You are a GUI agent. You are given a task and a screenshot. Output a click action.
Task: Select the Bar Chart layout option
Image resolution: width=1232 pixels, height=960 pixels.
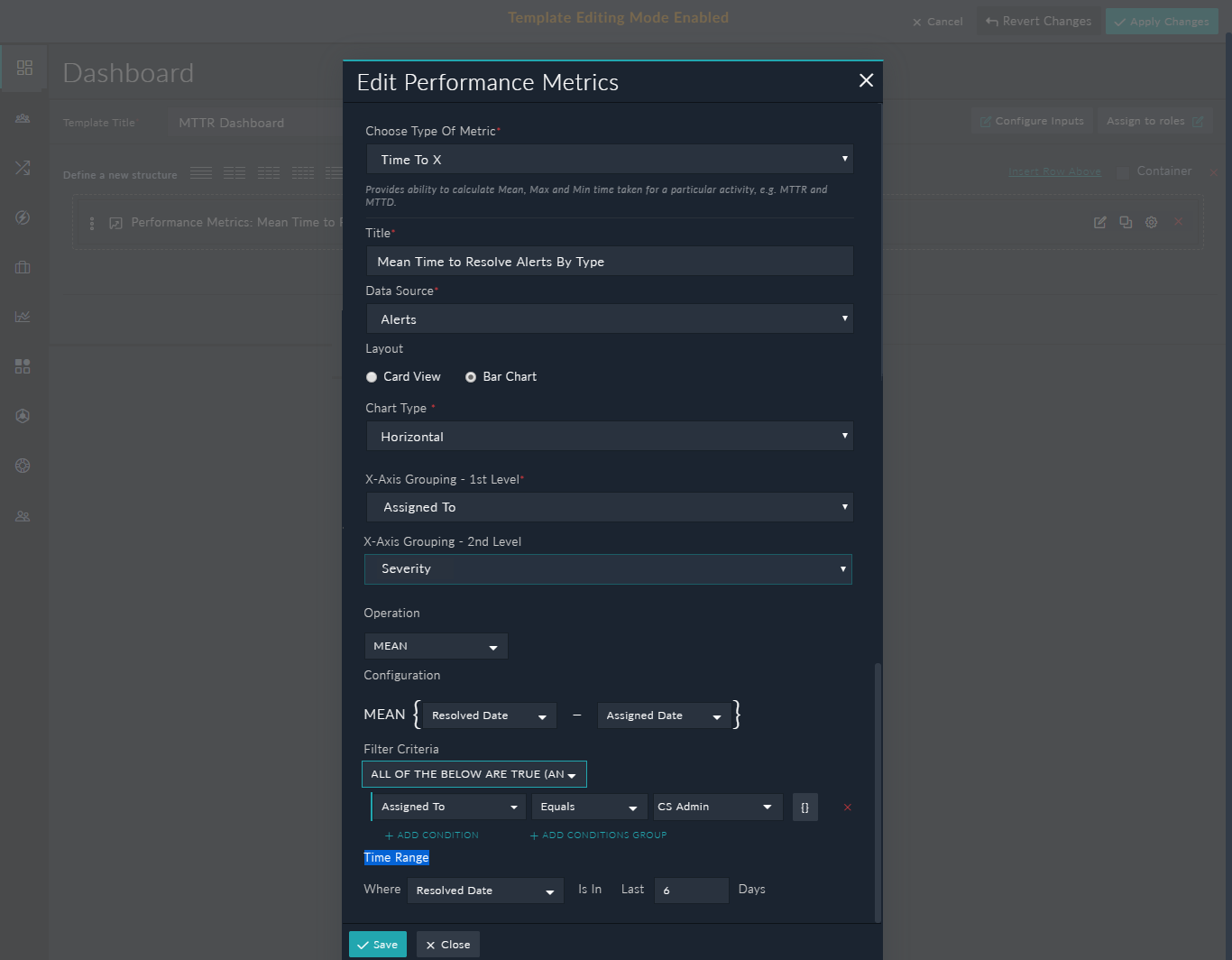click(471, 377)
